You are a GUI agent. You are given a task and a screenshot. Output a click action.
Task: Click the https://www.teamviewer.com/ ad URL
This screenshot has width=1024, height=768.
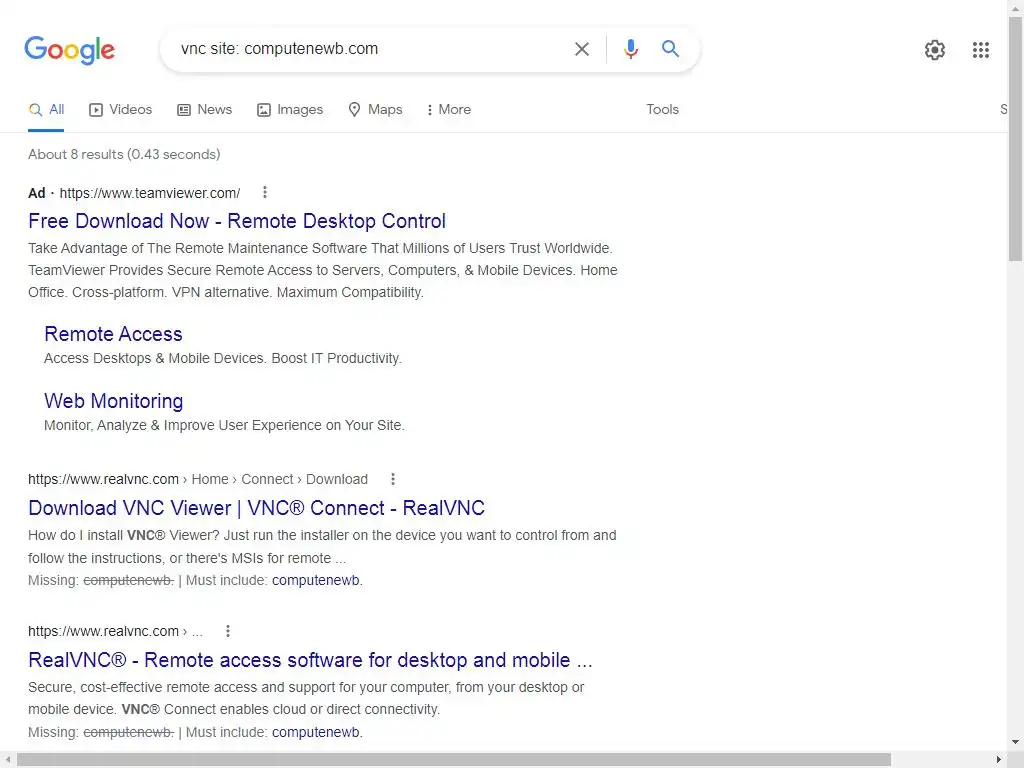pyautogui.click(x=150, y=193)
